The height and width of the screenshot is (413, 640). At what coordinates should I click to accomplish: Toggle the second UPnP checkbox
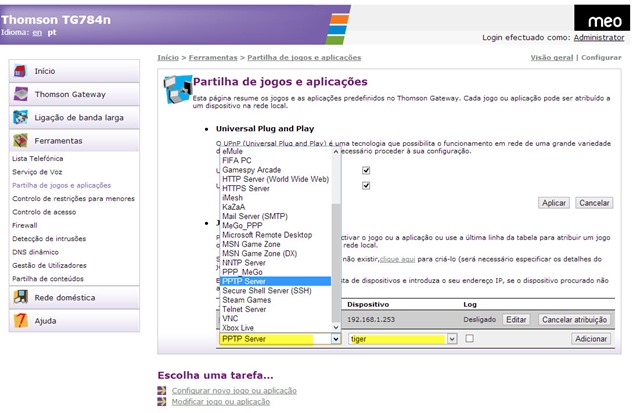(367, 185)
